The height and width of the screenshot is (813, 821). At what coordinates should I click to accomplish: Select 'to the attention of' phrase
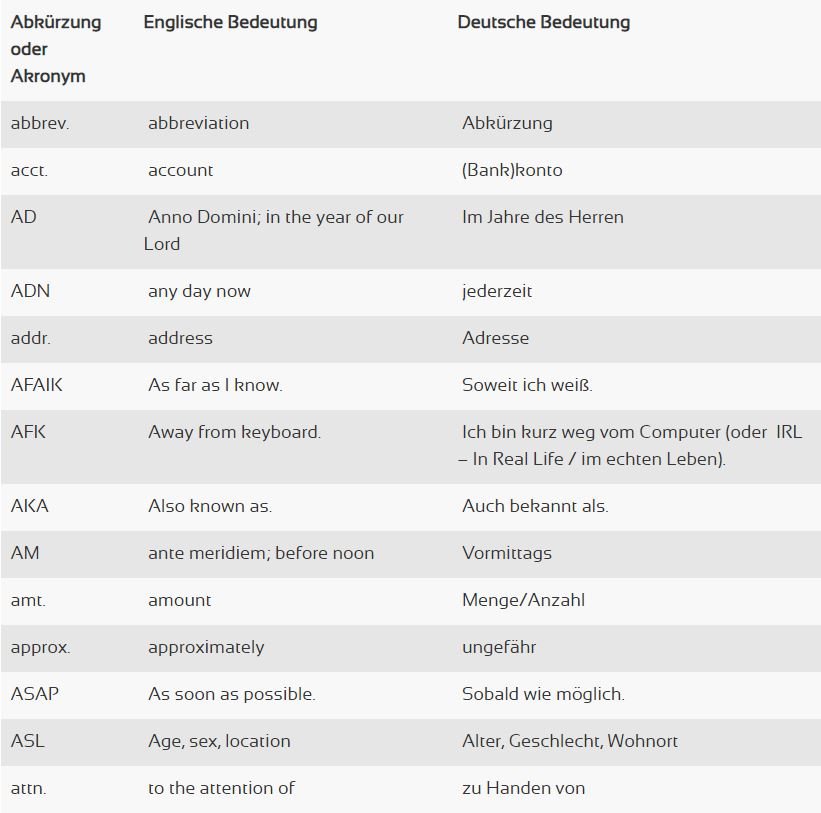221,788
